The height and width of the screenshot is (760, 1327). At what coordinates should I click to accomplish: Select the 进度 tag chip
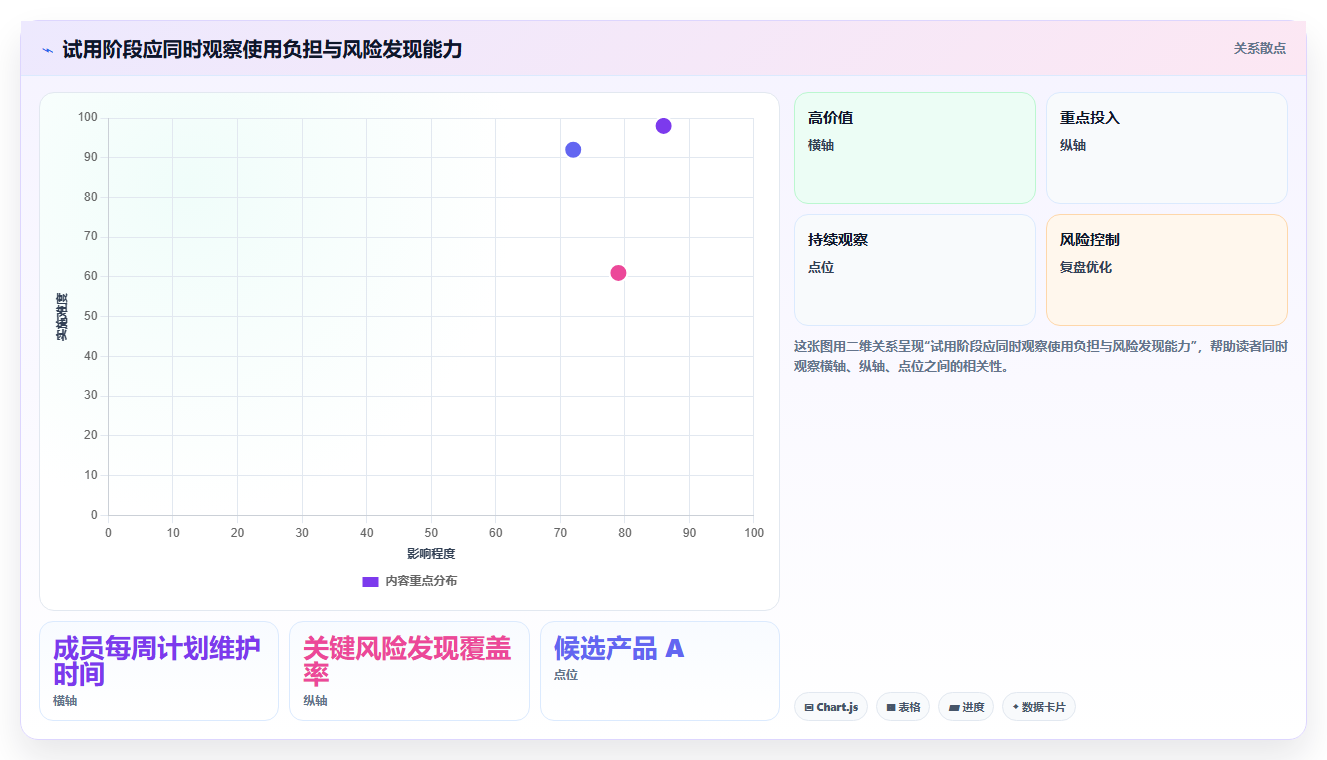tap(966, 707)
